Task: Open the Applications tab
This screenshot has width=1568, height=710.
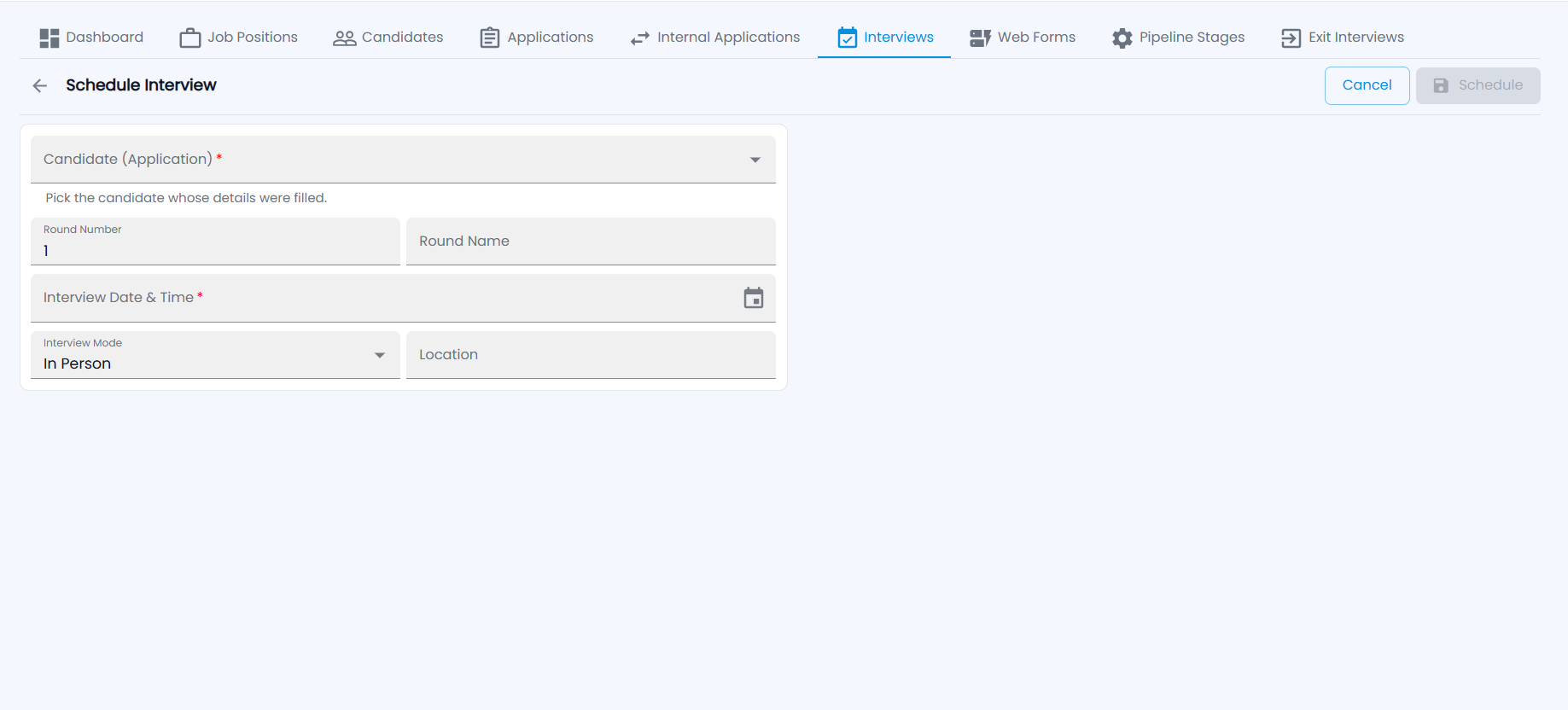Action: click(x=537, y=38)
